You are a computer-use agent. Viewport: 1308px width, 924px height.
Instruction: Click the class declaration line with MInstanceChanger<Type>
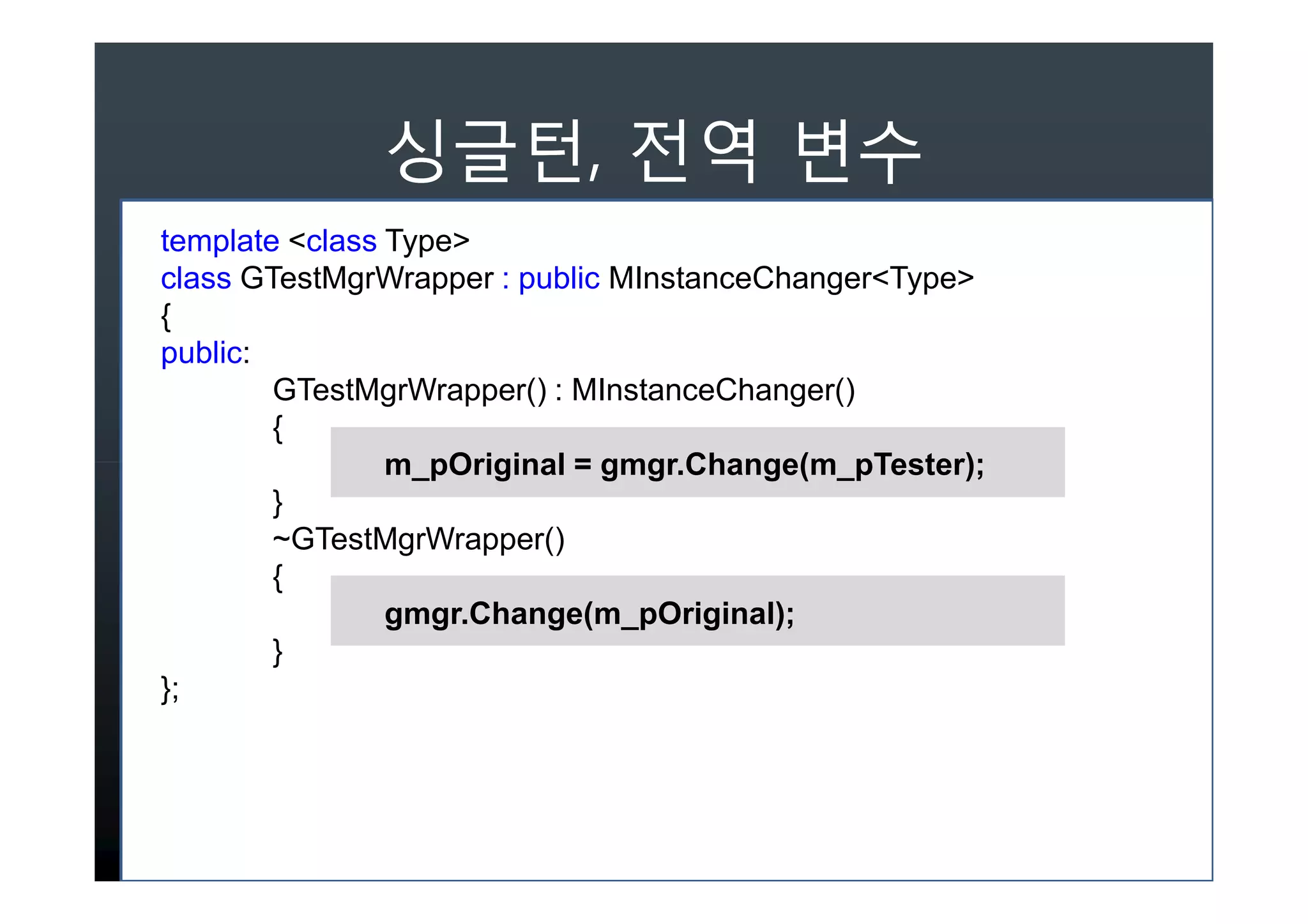coord(567,279)
